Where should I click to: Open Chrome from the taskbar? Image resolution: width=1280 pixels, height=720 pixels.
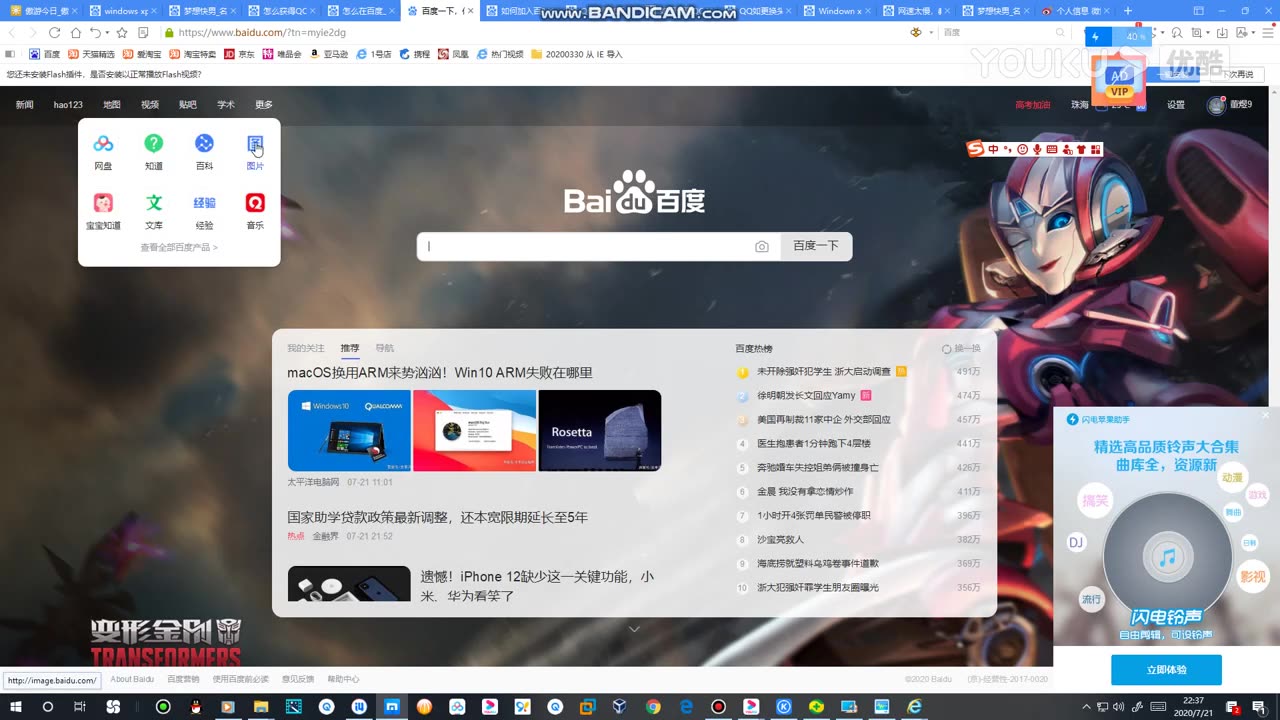pos(653,707)
